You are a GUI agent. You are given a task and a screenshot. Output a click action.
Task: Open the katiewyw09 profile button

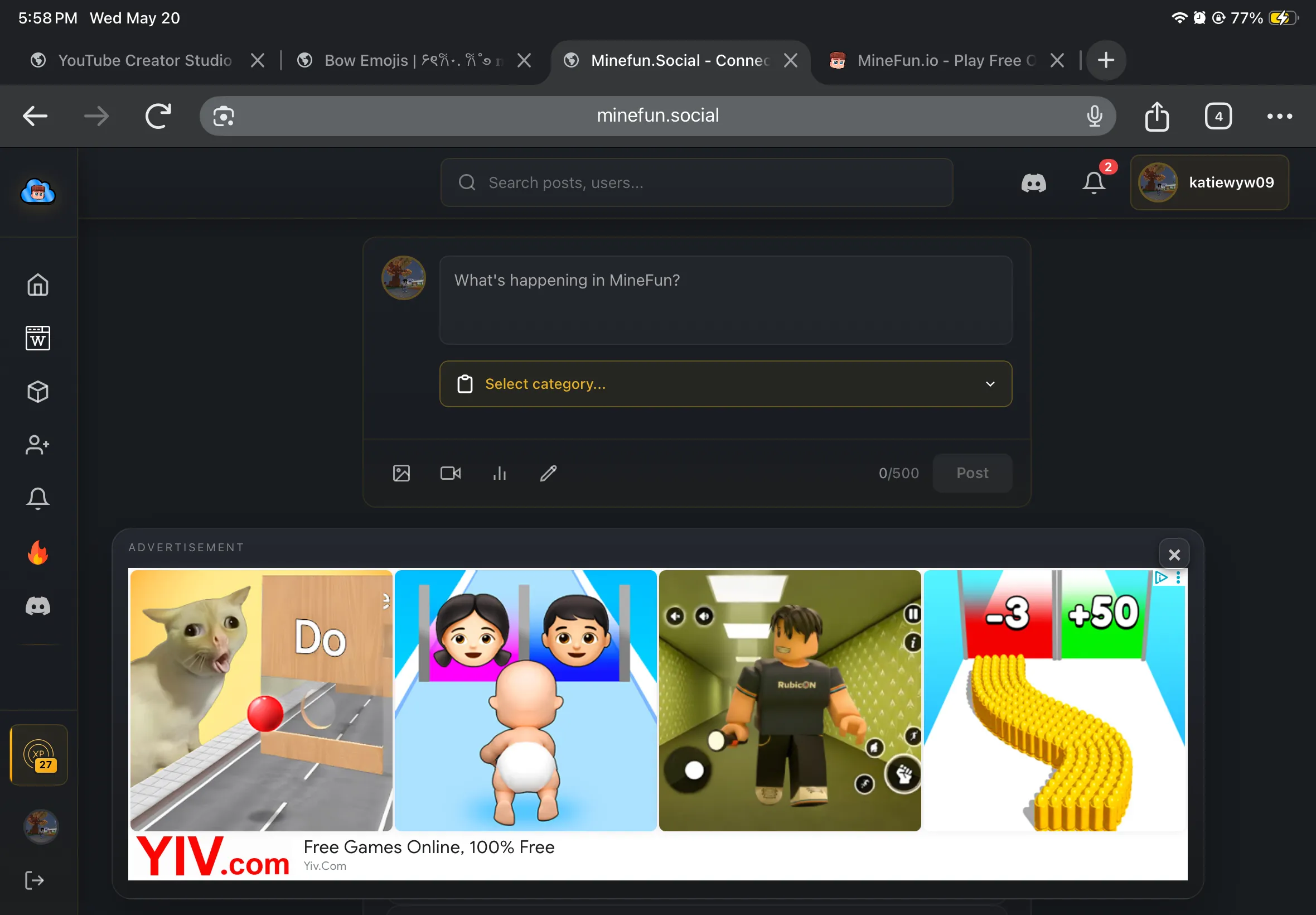[1209, 183]
